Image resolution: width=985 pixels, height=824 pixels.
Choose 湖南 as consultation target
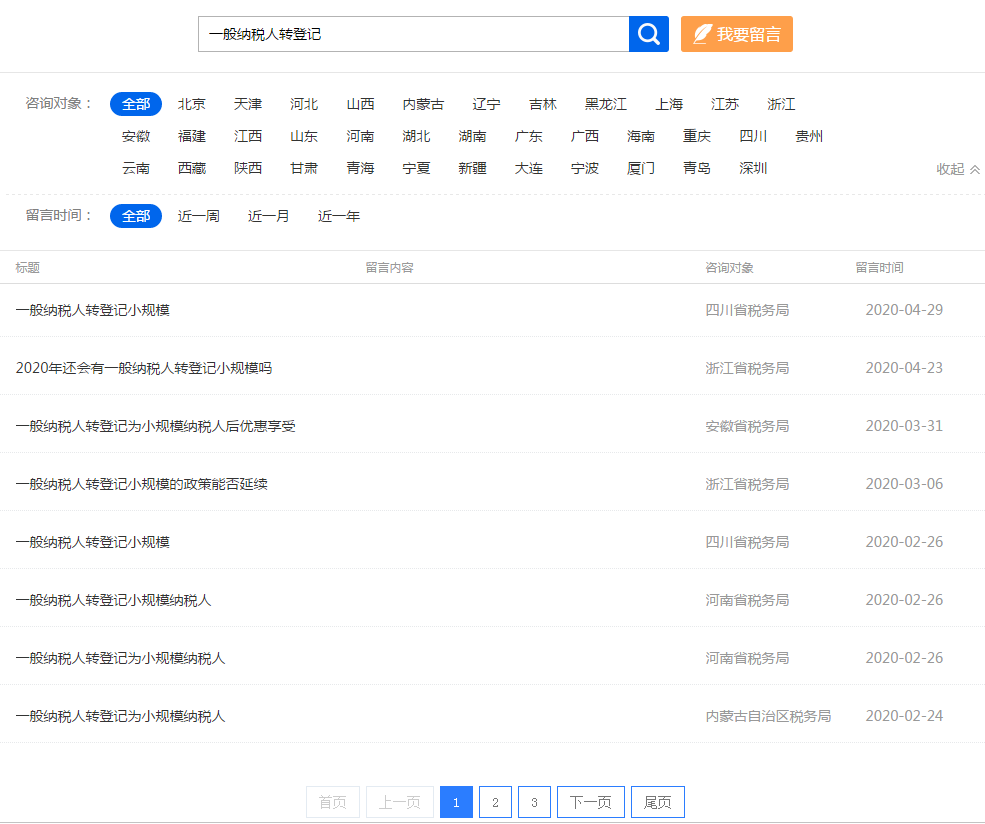coord(472,136)
